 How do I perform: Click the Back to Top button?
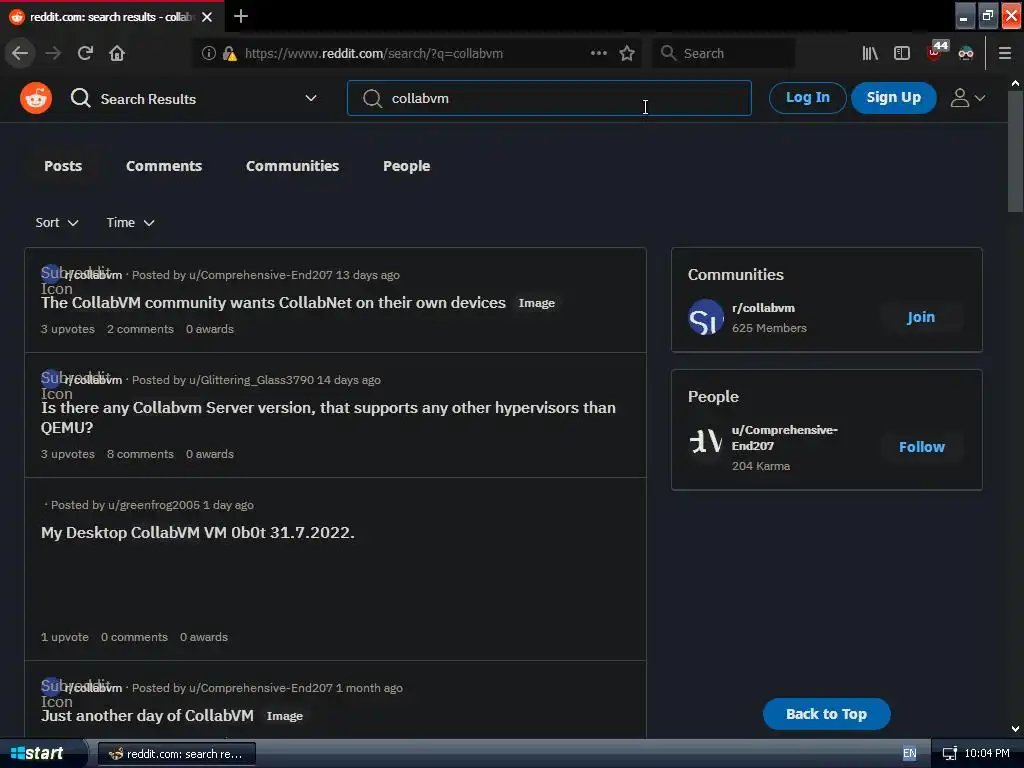pyautogui.click(x=826, y=714)
